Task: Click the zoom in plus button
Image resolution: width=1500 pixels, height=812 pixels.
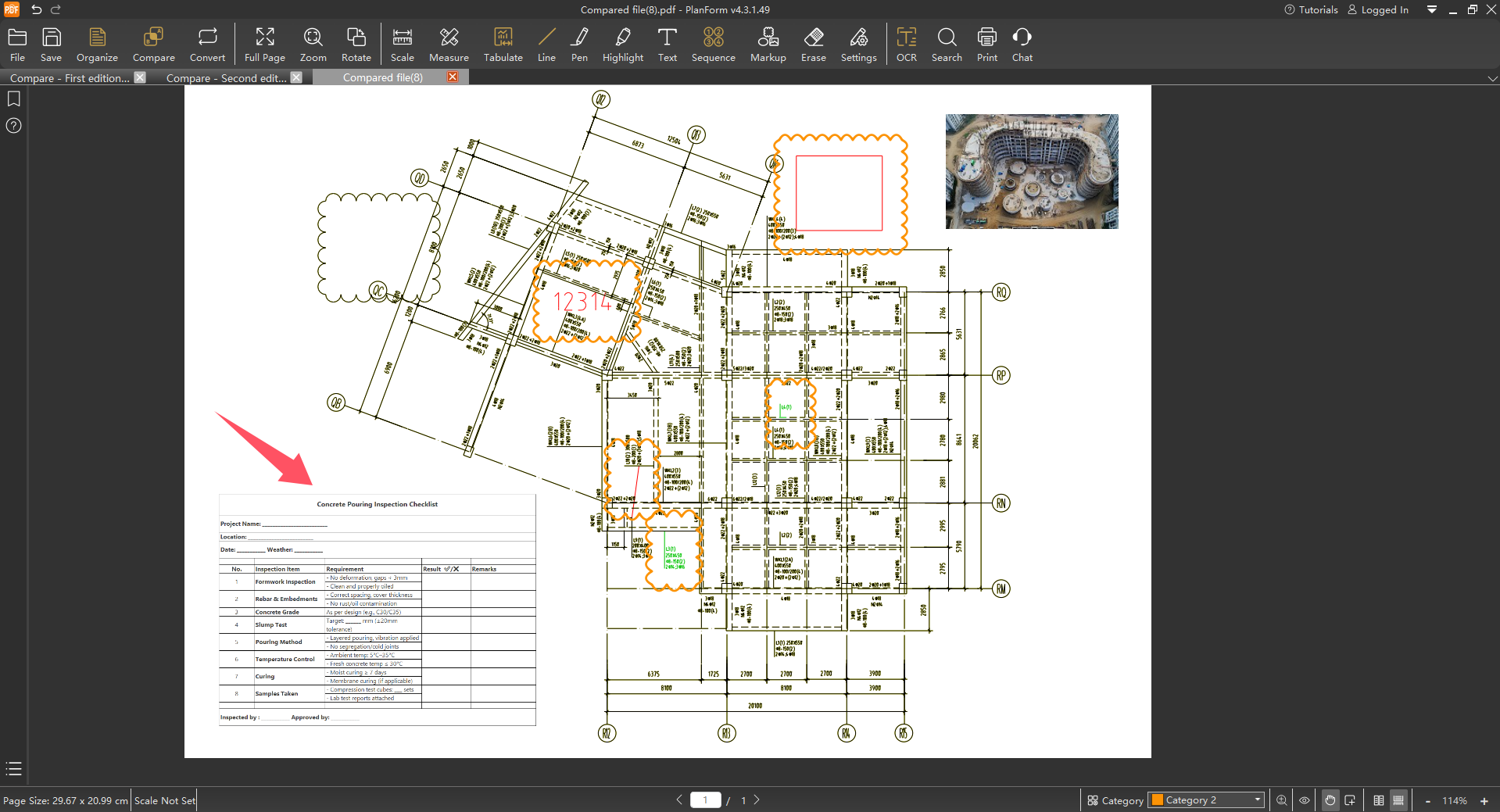Action: click(1484, 801)
